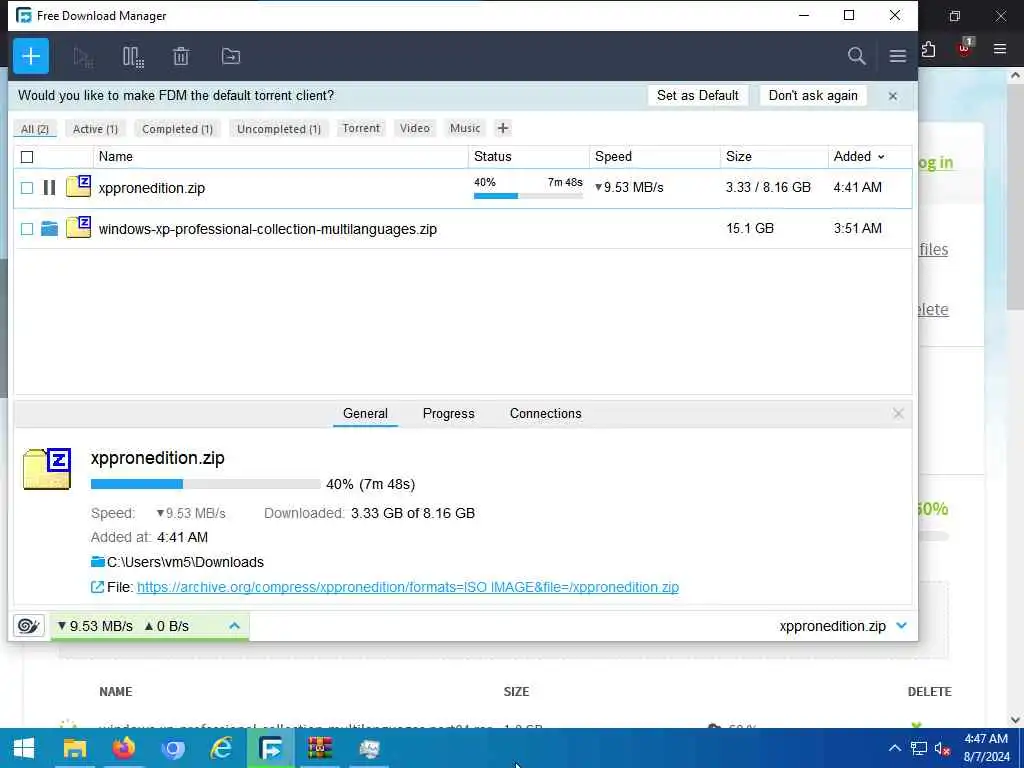Image resolution: width=1024 pixels, height=768 pixels.
Task: Sort by Added column header
Action: coord(858,157)
